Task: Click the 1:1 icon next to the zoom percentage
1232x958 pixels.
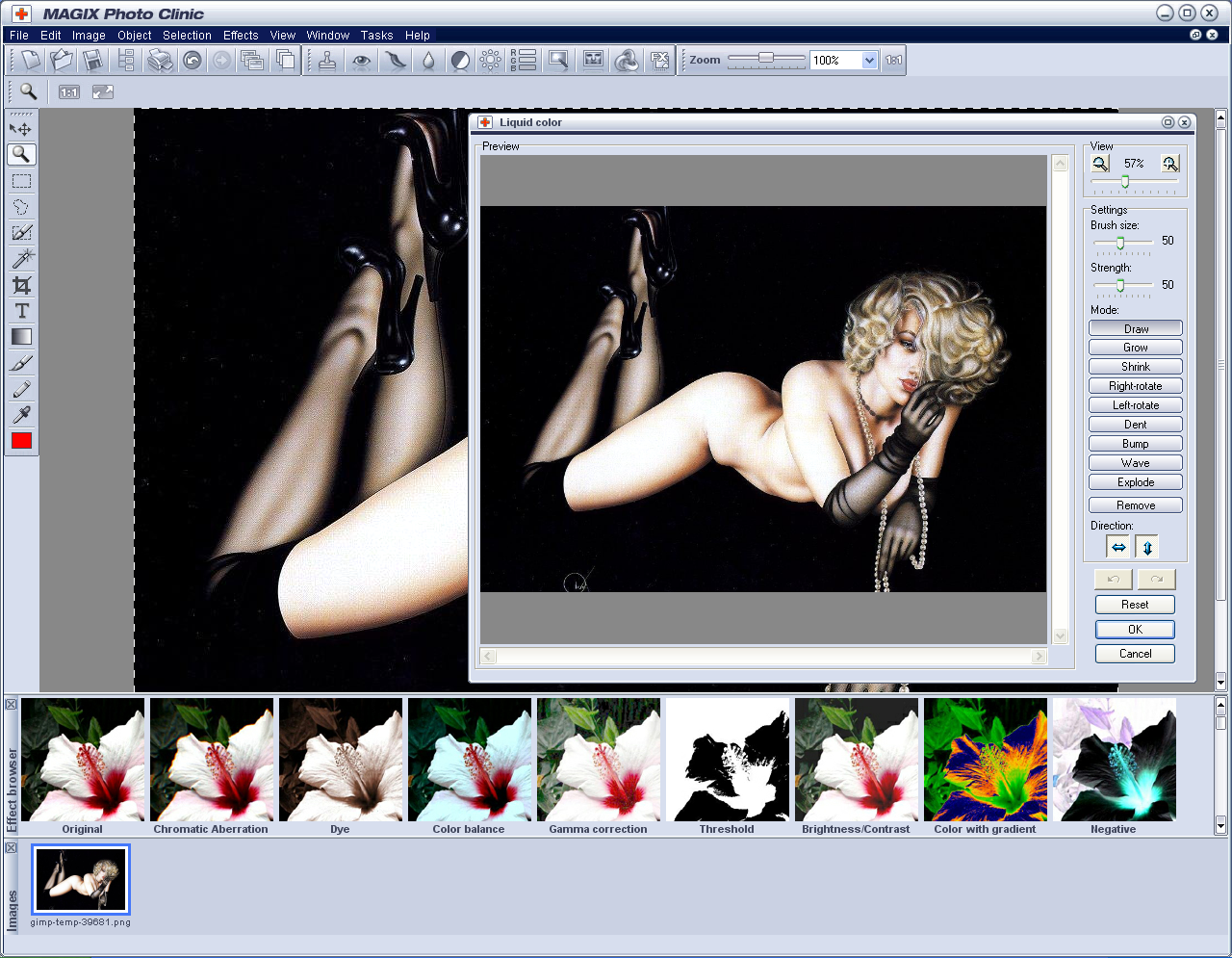Action: click(x=894, y=60)
